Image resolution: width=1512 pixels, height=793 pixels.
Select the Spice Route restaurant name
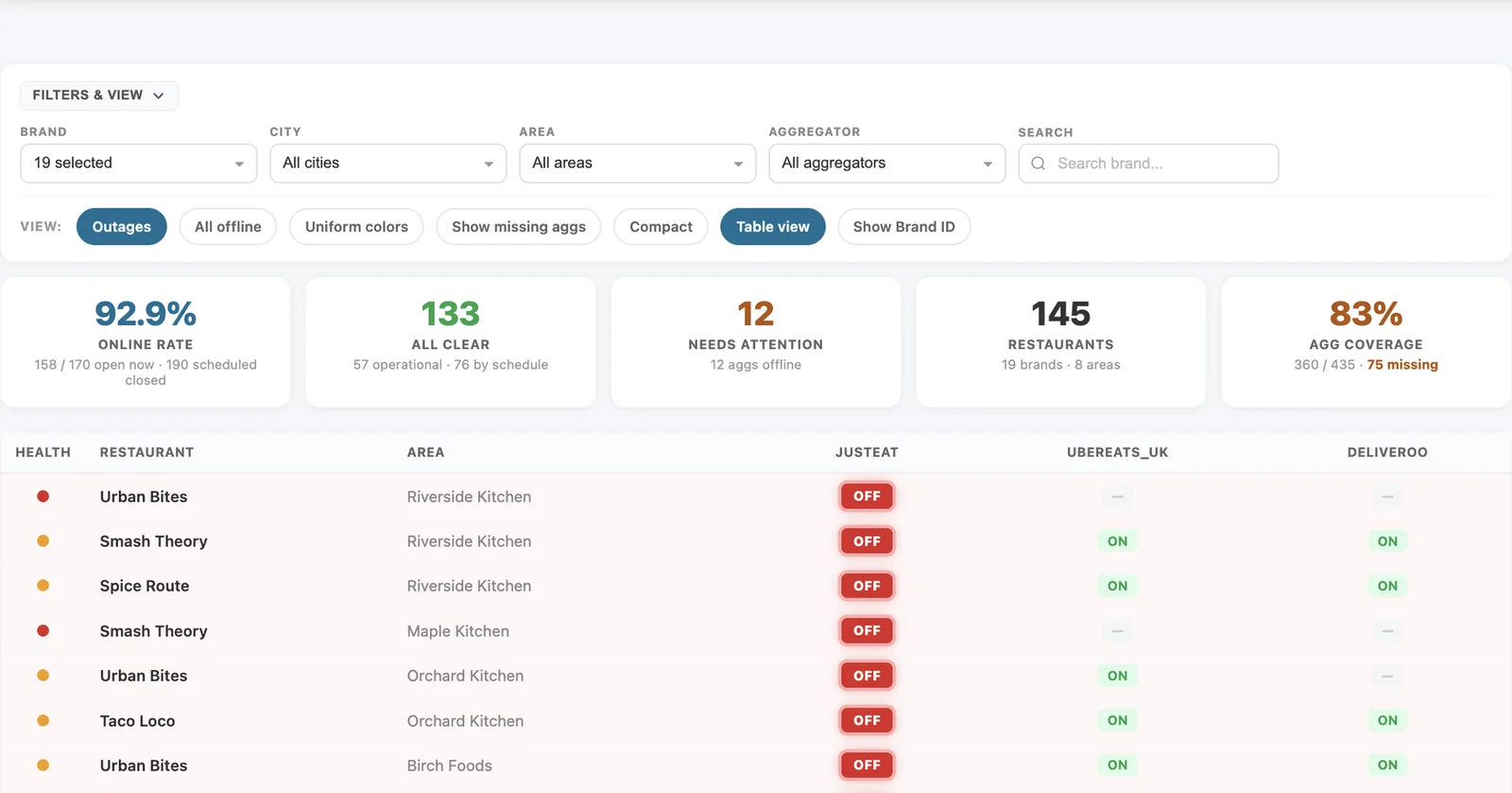pyautogui.click(x=145, y=586)
